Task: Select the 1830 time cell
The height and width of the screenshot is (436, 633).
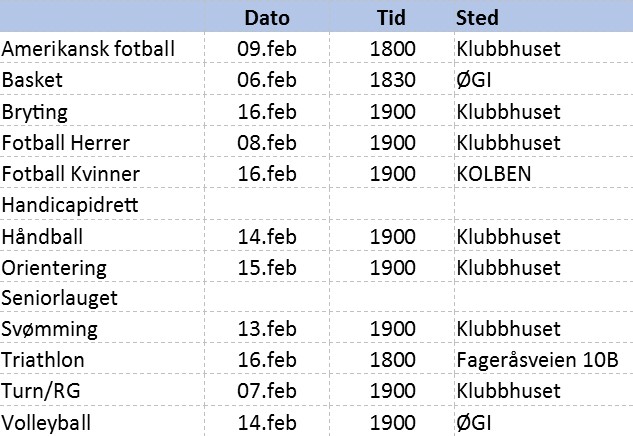Action: click(x=392, y=80)
